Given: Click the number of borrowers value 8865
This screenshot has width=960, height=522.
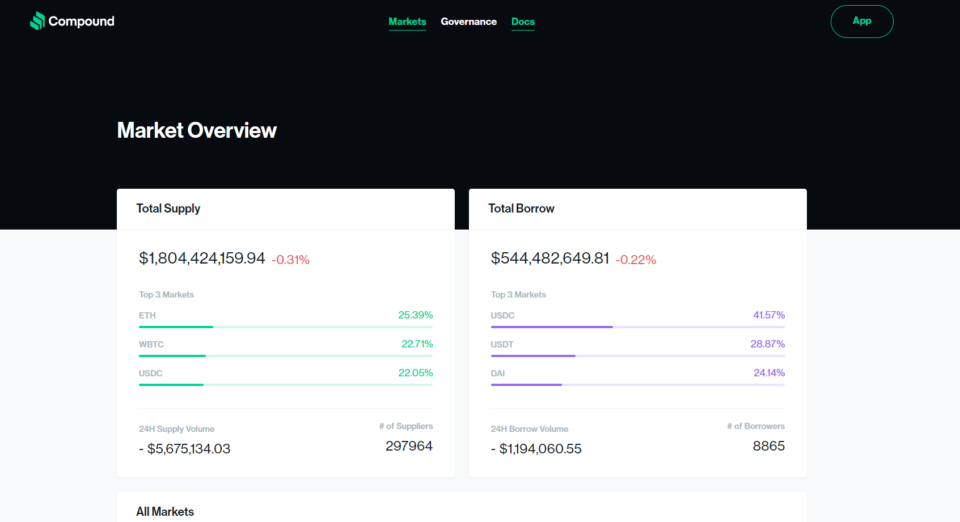Looking at the screenshot, I should (768, 446).
